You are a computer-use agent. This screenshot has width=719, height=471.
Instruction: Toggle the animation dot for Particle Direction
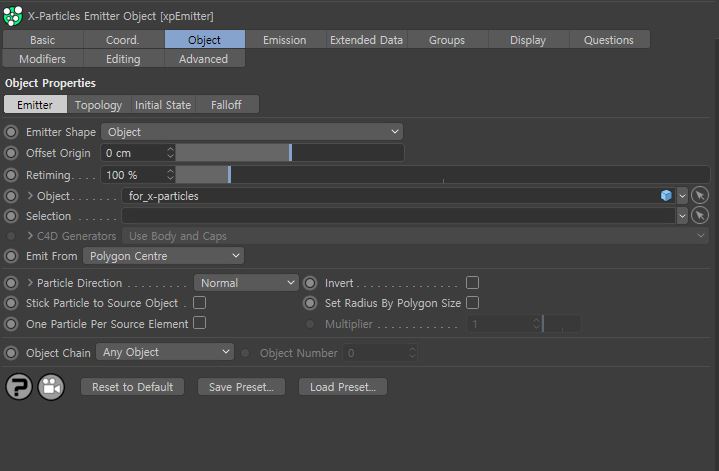pos(11,283)
